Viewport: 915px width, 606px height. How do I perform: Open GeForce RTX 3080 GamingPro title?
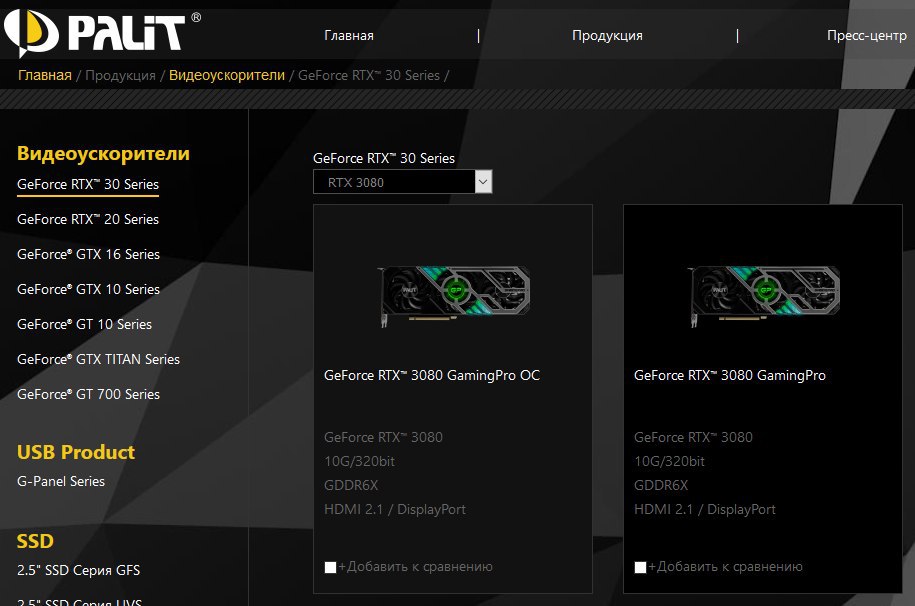pyautogui.click(x=730, y=375)
